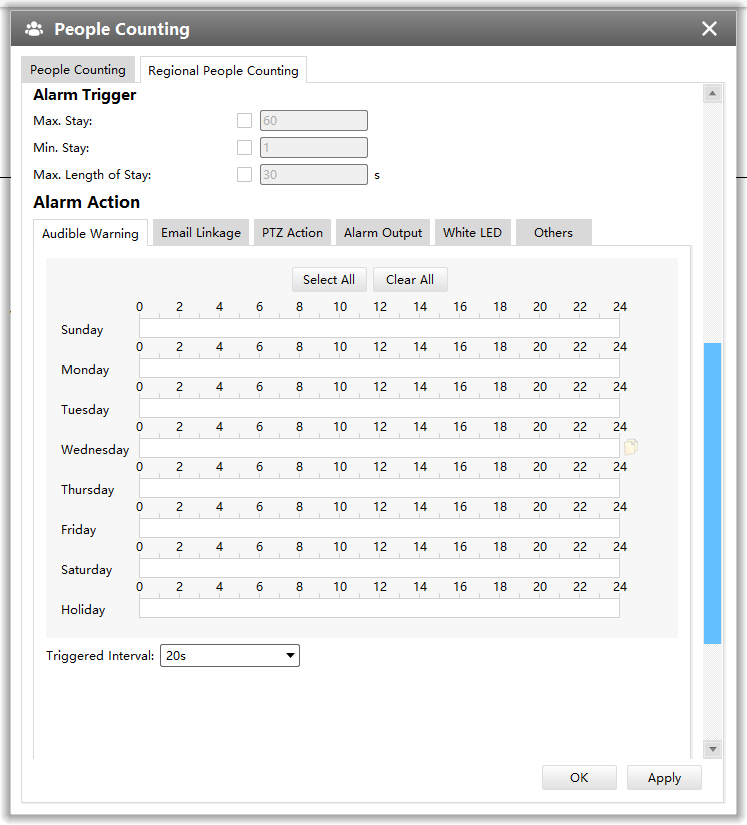Go to the PTZ Action tab
747x825 pixels.
pos(292,233)
